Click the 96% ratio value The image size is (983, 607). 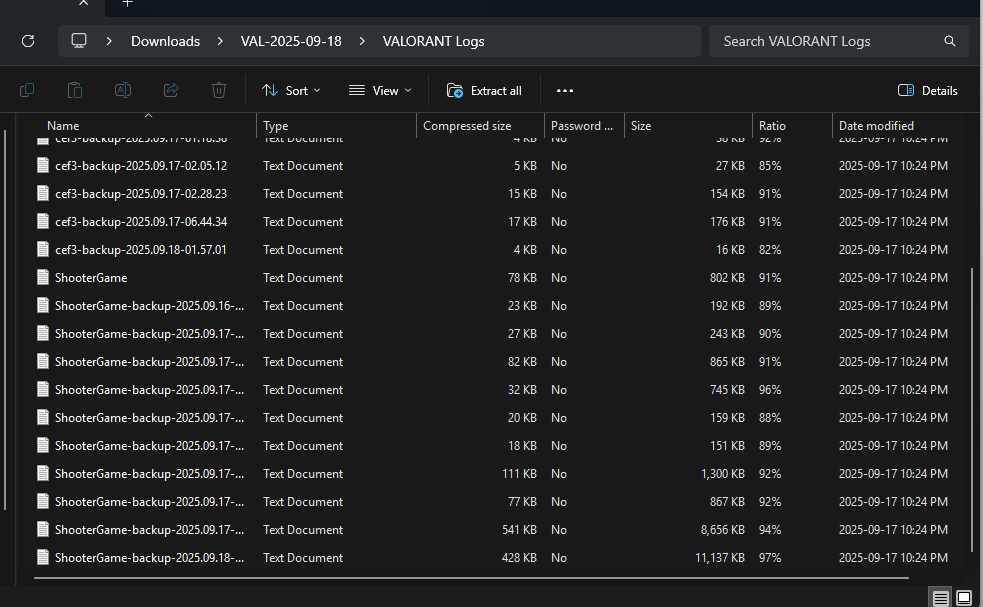coord(770,389)
